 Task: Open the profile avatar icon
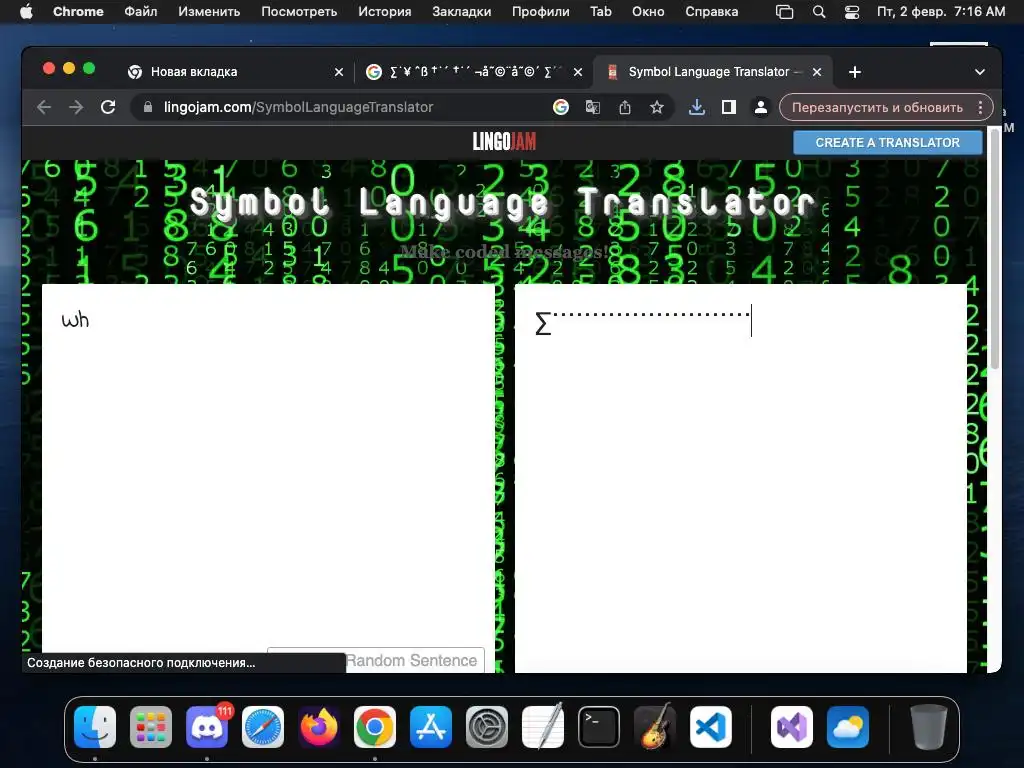pyautogui.click(x=761, y=107)
